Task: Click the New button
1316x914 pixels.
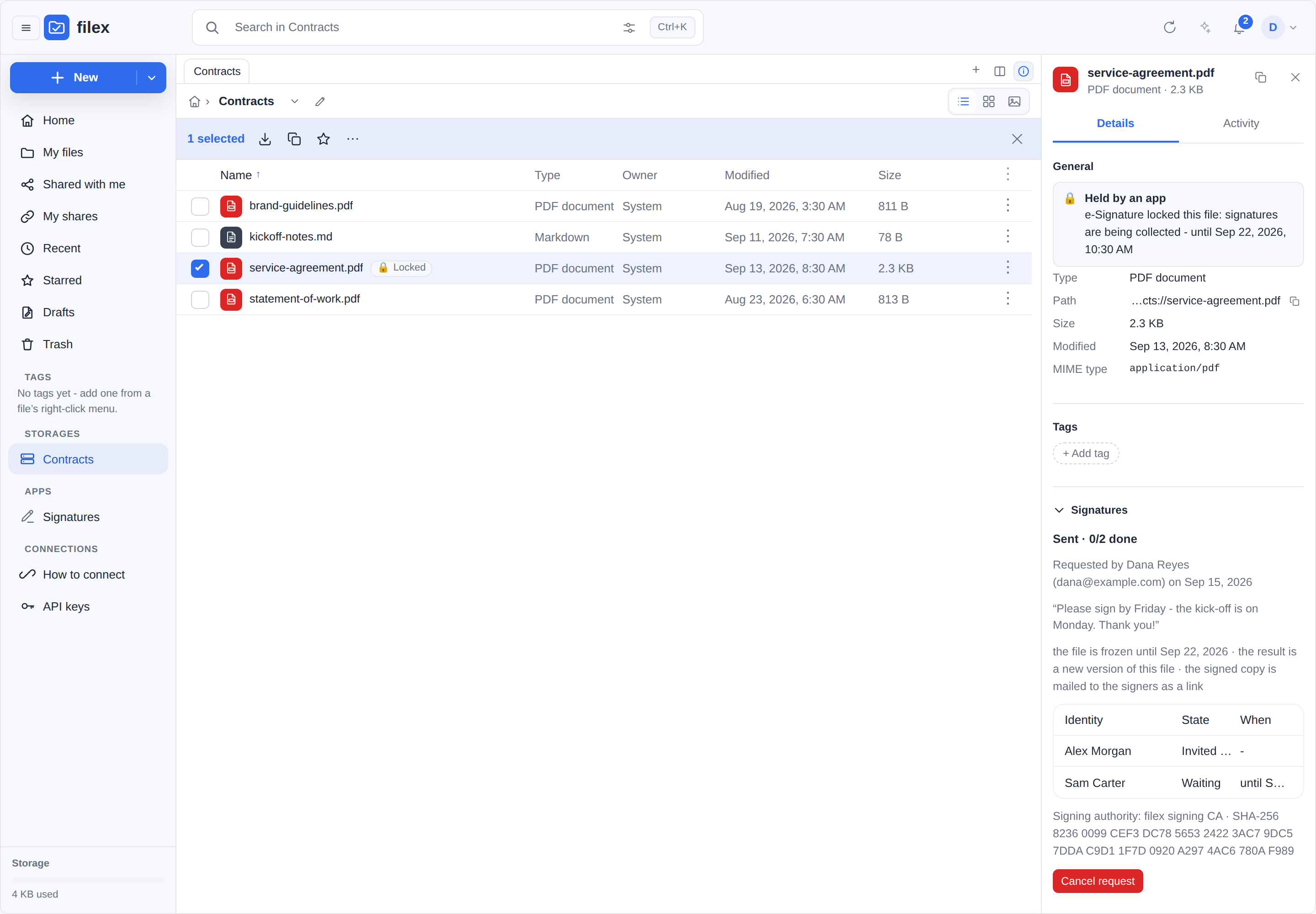Action: point(74,78)
